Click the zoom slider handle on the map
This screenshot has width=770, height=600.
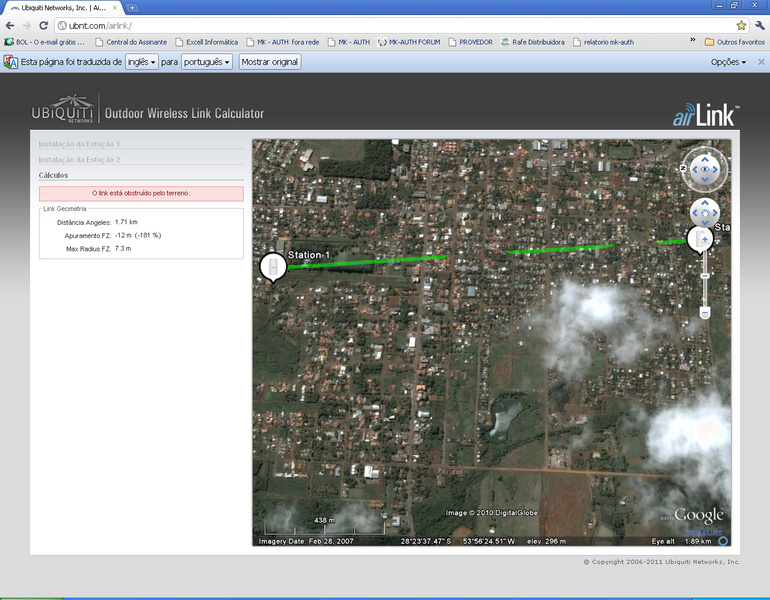point(705,276)
